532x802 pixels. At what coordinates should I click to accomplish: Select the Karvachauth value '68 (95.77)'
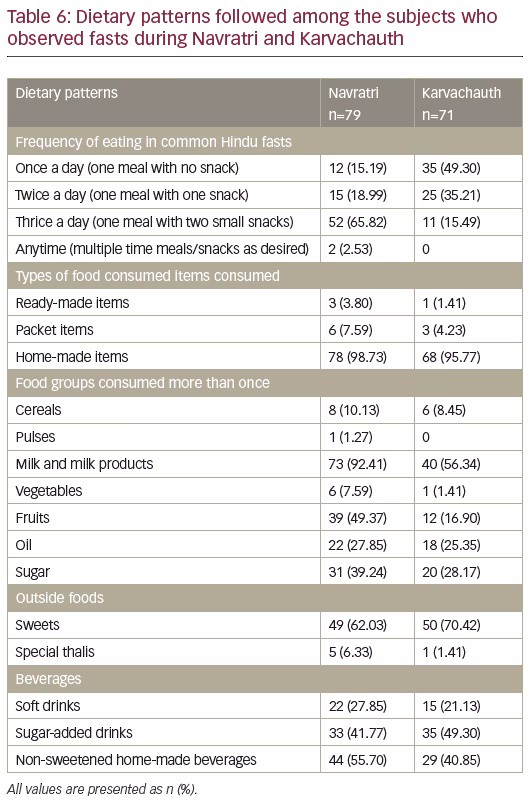451,357
